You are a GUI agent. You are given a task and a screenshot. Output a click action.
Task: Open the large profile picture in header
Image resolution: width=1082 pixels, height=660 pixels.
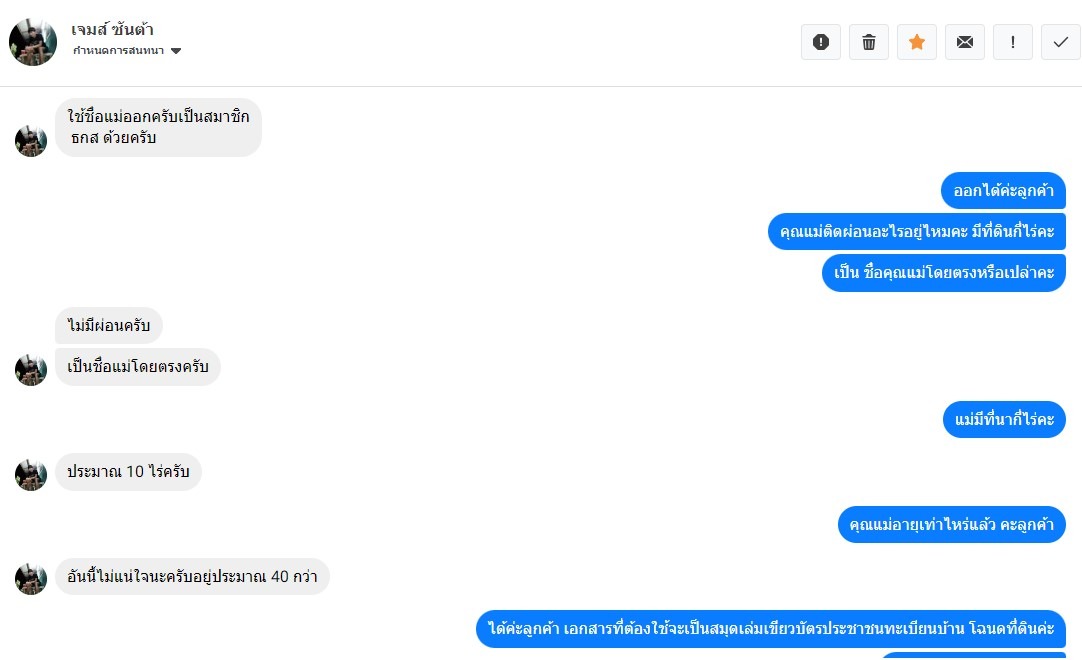32,42
